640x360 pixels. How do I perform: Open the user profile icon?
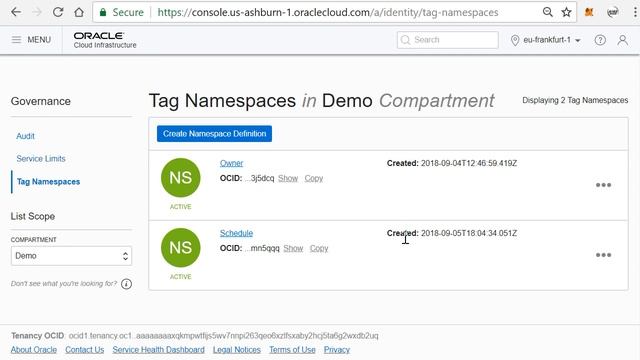point(622,40)
